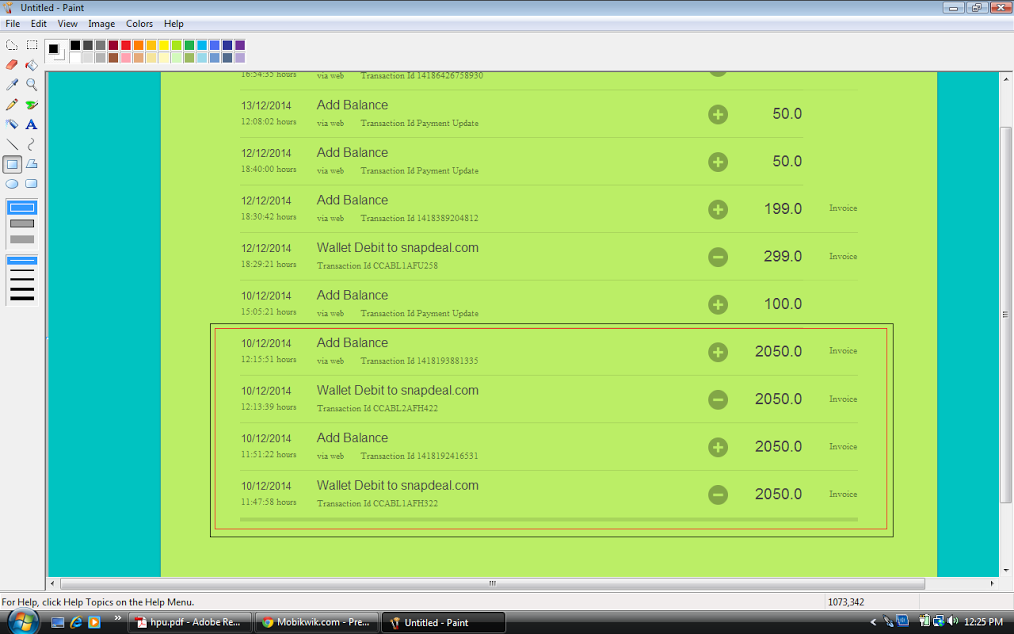Activate the Magnifier tool

click(31, 85)
